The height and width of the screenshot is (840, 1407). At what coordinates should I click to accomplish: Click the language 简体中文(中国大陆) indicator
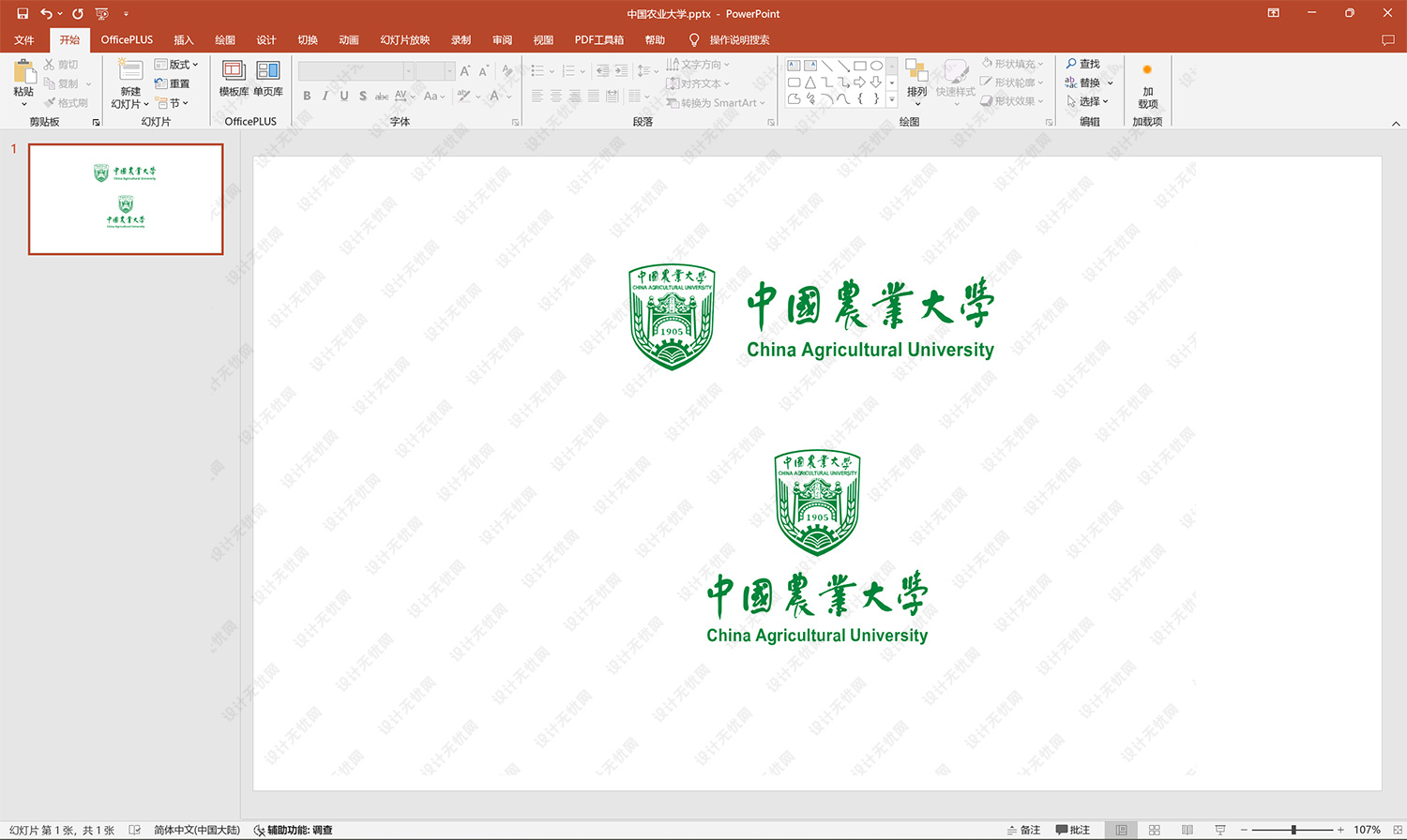point(197,830)
